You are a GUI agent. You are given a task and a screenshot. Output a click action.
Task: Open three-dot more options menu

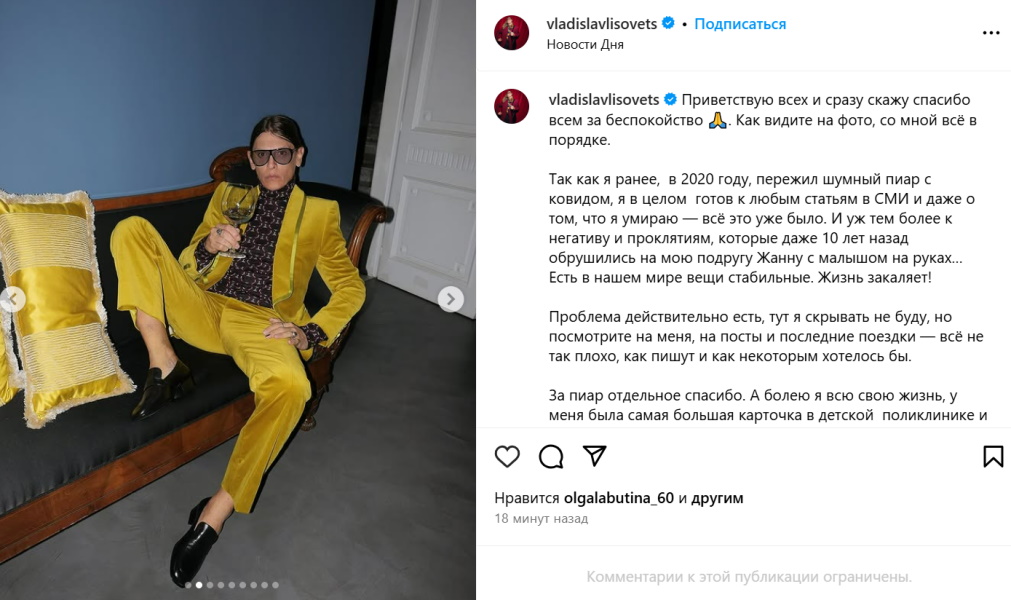pyautogui.click(x=991, y=33)
